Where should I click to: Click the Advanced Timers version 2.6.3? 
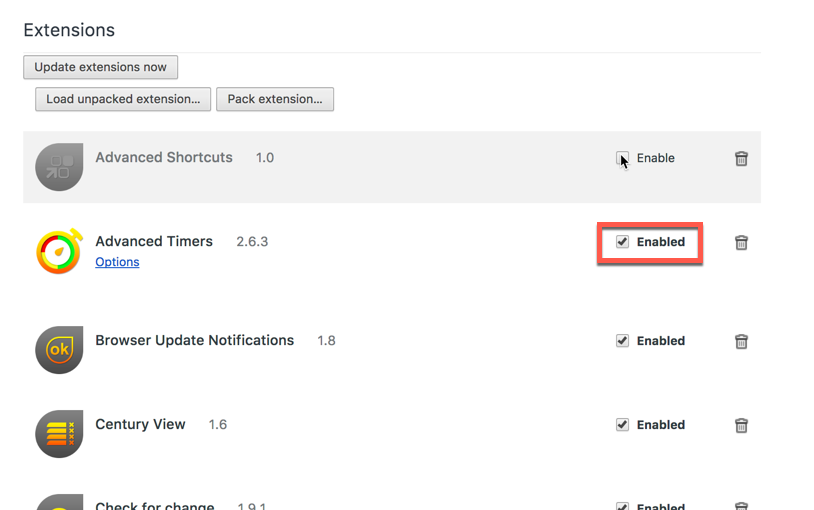252,242
